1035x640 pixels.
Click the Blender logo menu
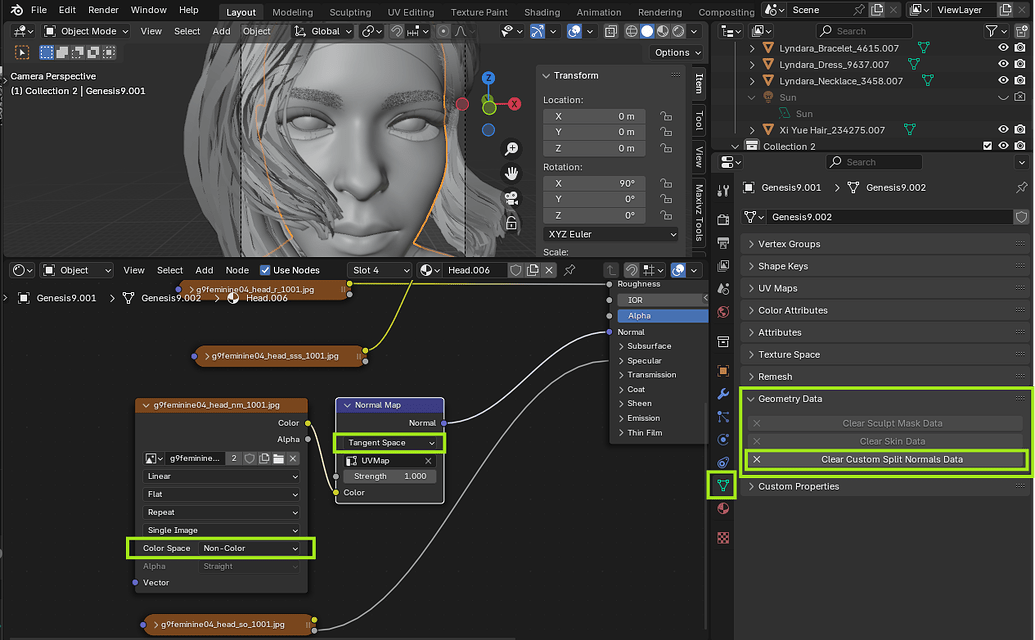17,10
